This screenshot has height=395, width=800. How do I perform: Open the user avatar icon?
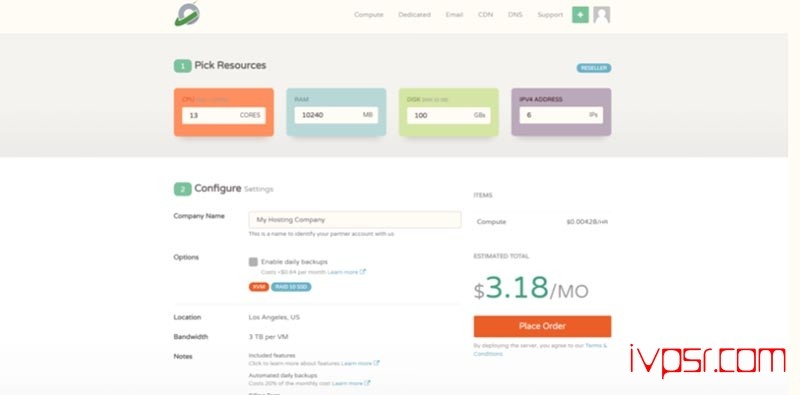602,15
